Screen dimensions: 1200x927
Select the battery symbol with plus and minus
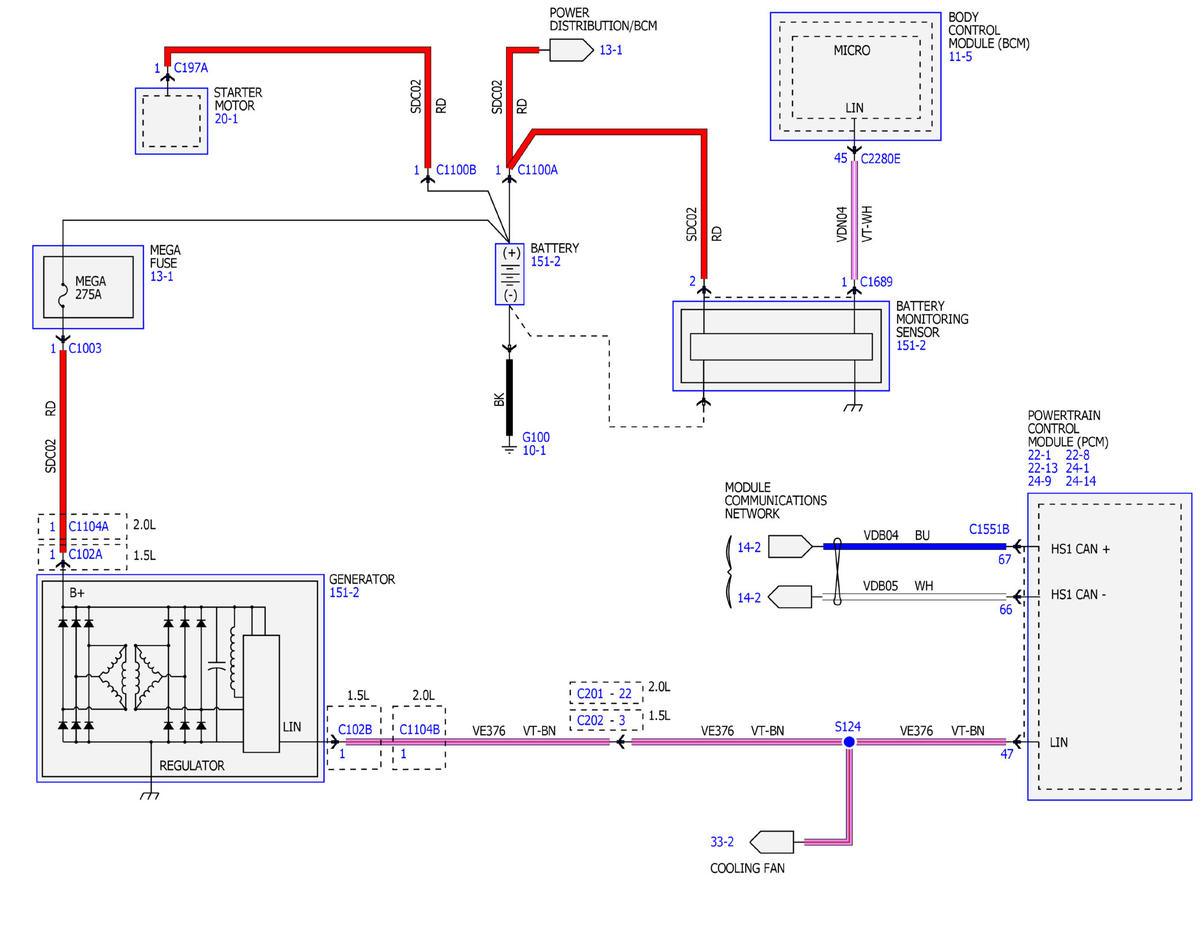pos(510,274)
